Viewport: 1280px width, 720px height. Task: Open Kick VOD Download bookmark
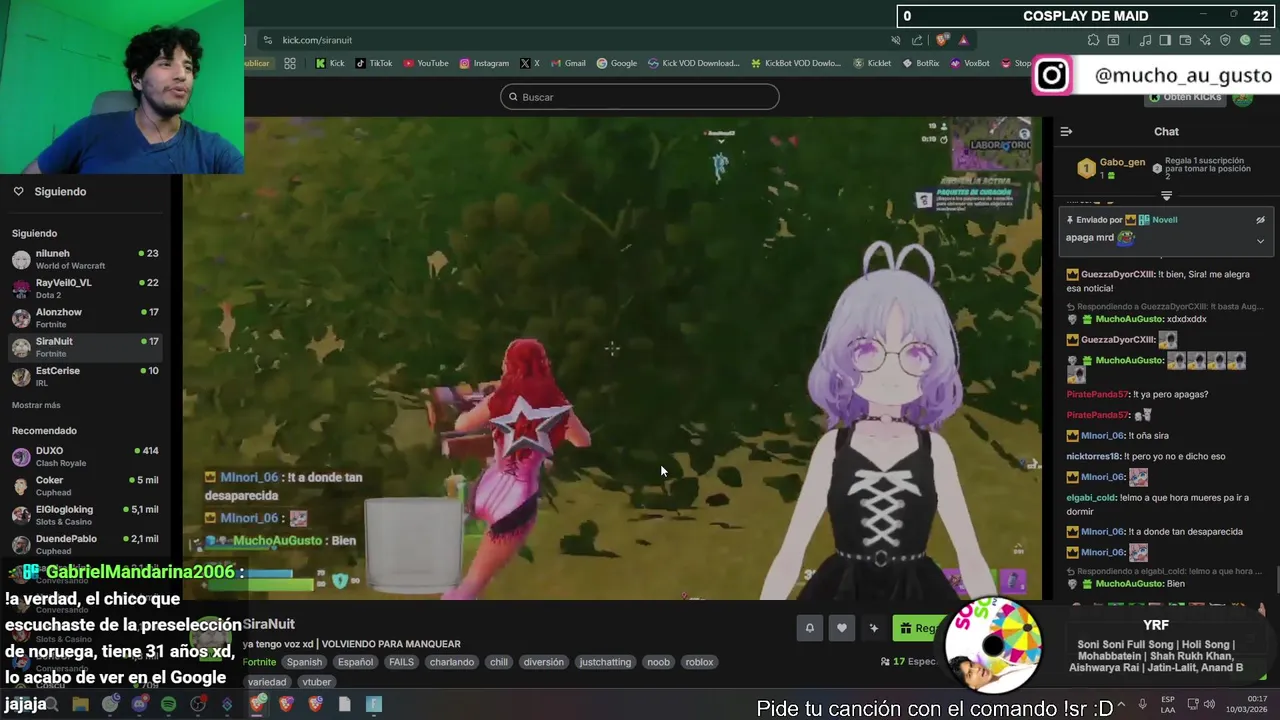click(694, 63)
